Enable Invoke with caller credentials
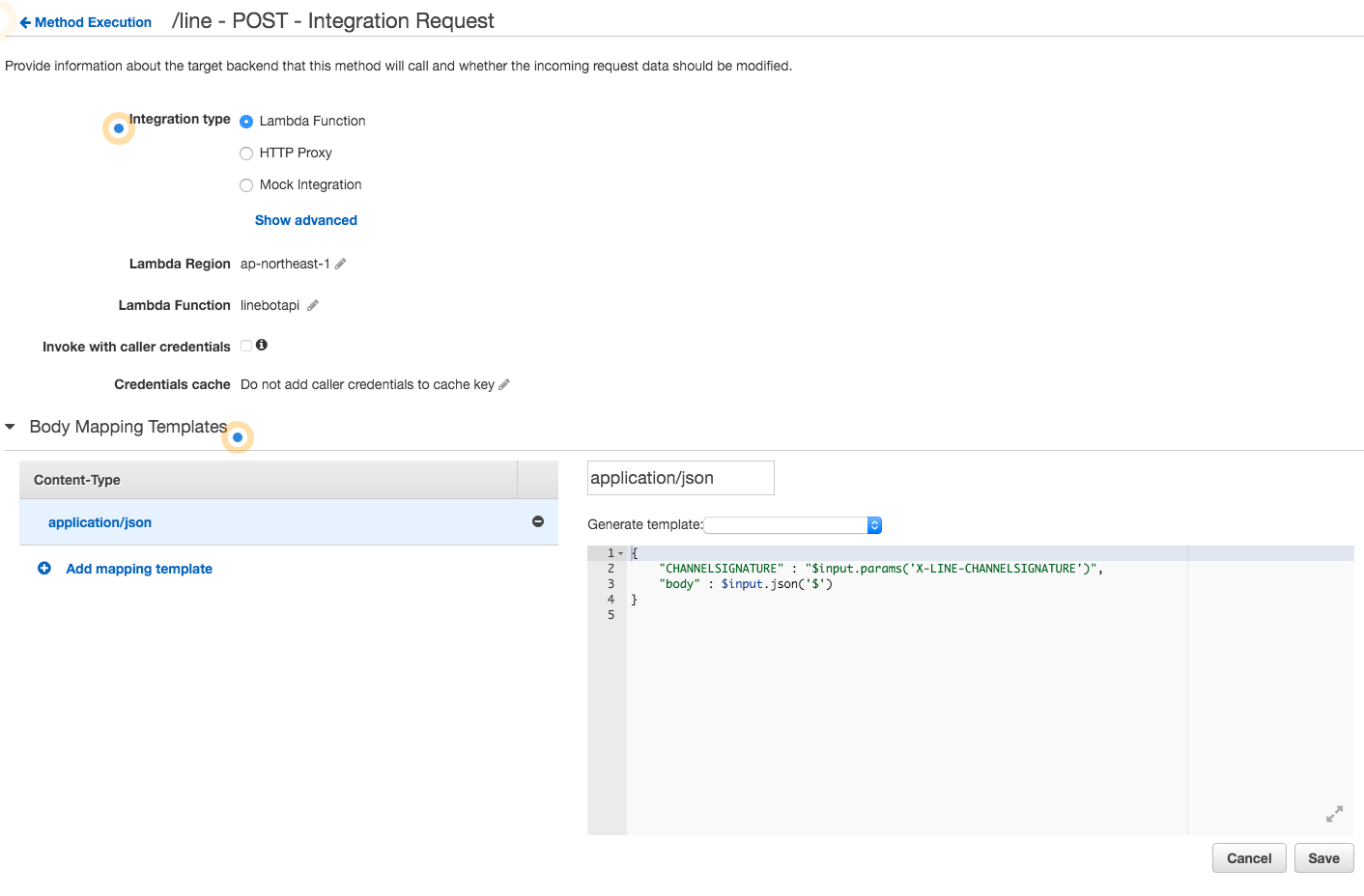 tap(246, 345)
